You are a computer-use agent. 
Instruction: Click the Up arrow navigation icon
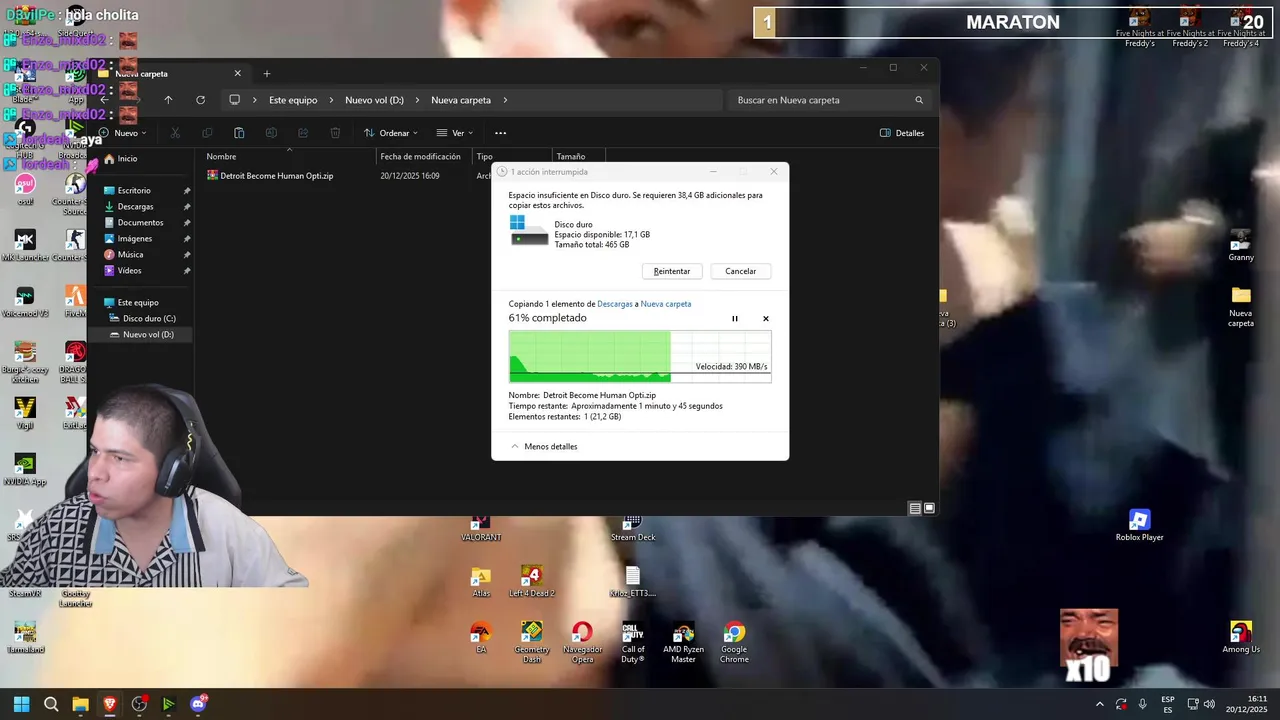168,100
